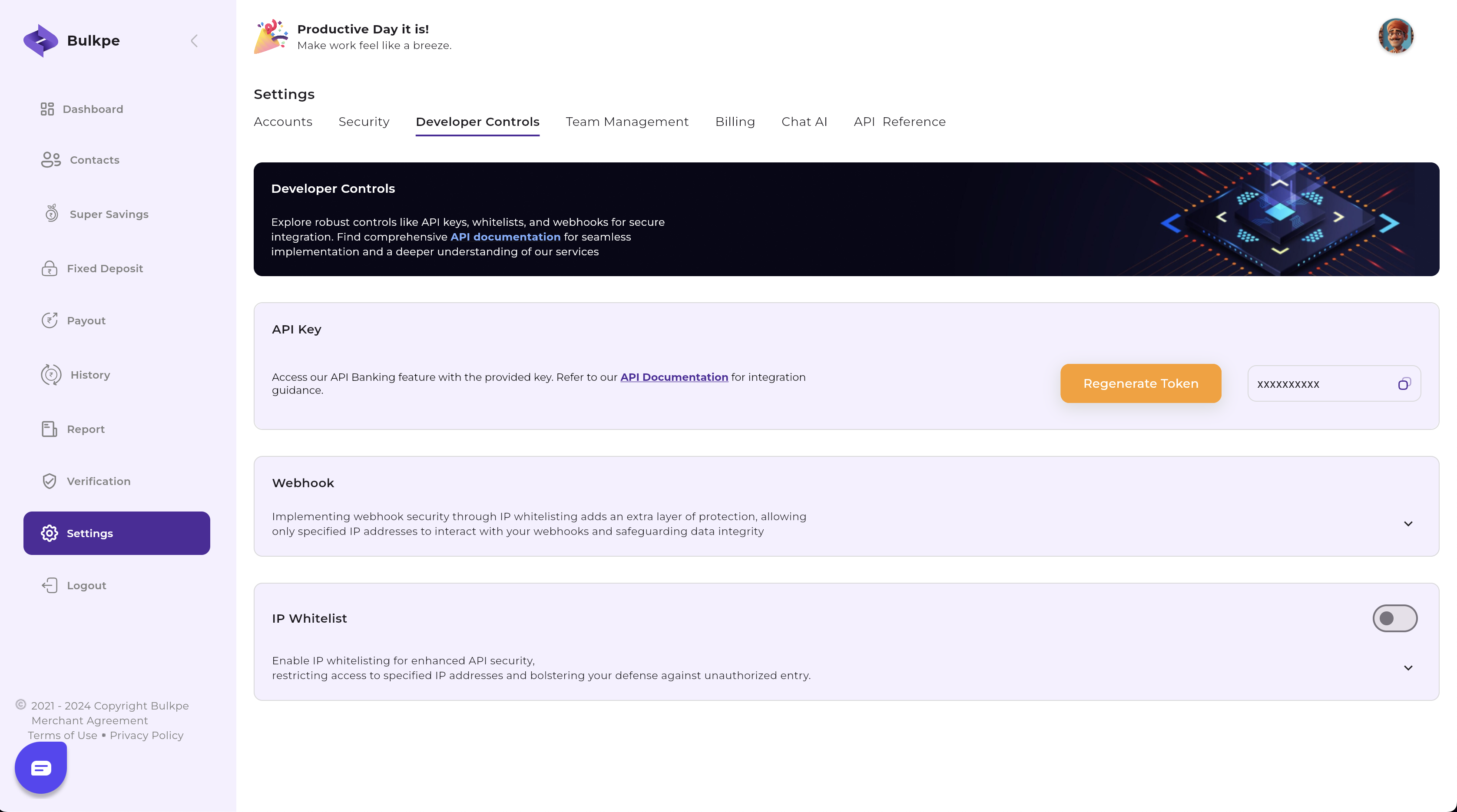
Task: Toggle the IP Whitelist enable switch
Action: [x=1394, y=618]
